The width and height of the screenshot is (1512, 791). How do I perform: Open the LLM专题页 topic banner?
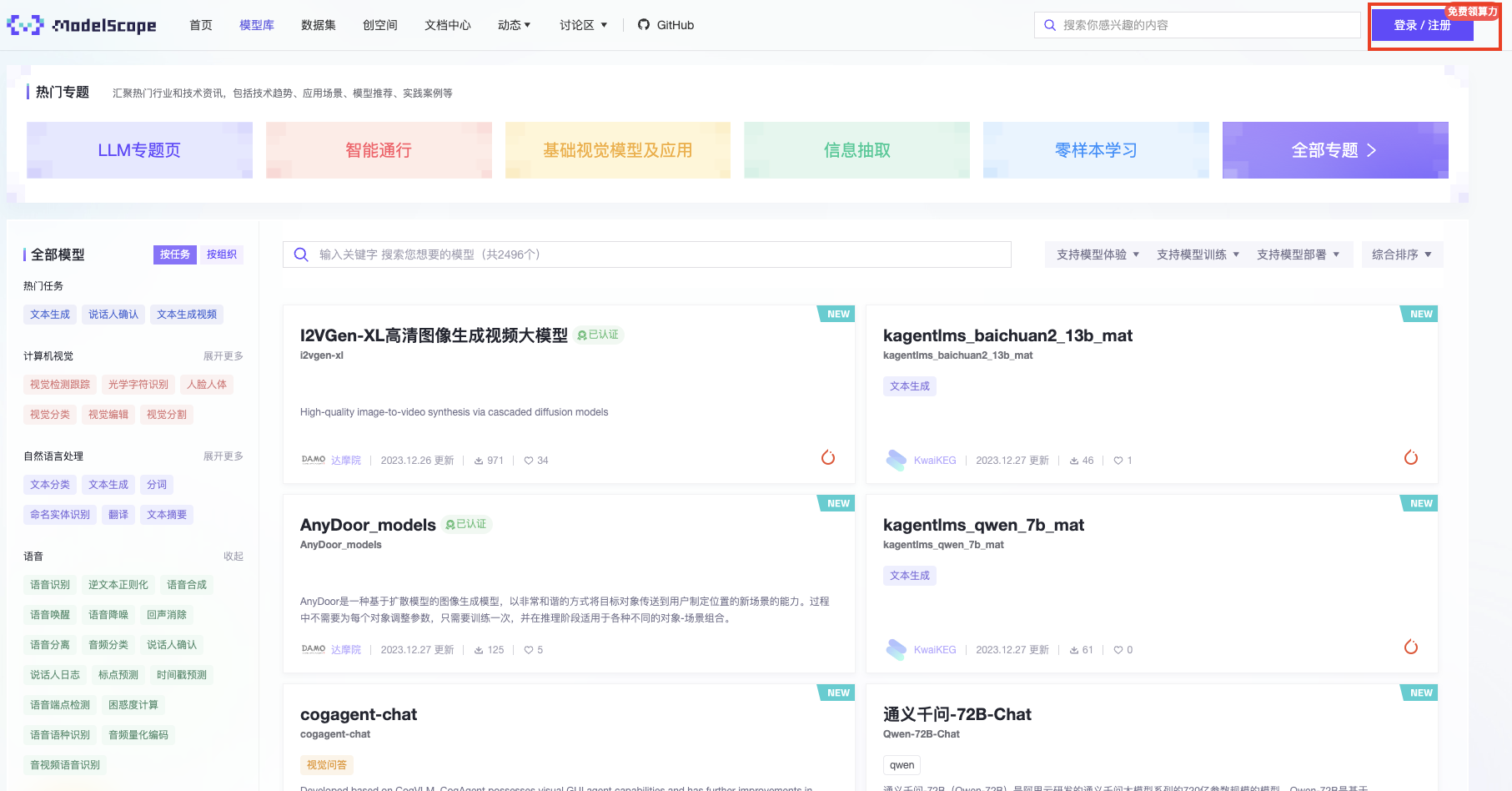tap(139, 150)
